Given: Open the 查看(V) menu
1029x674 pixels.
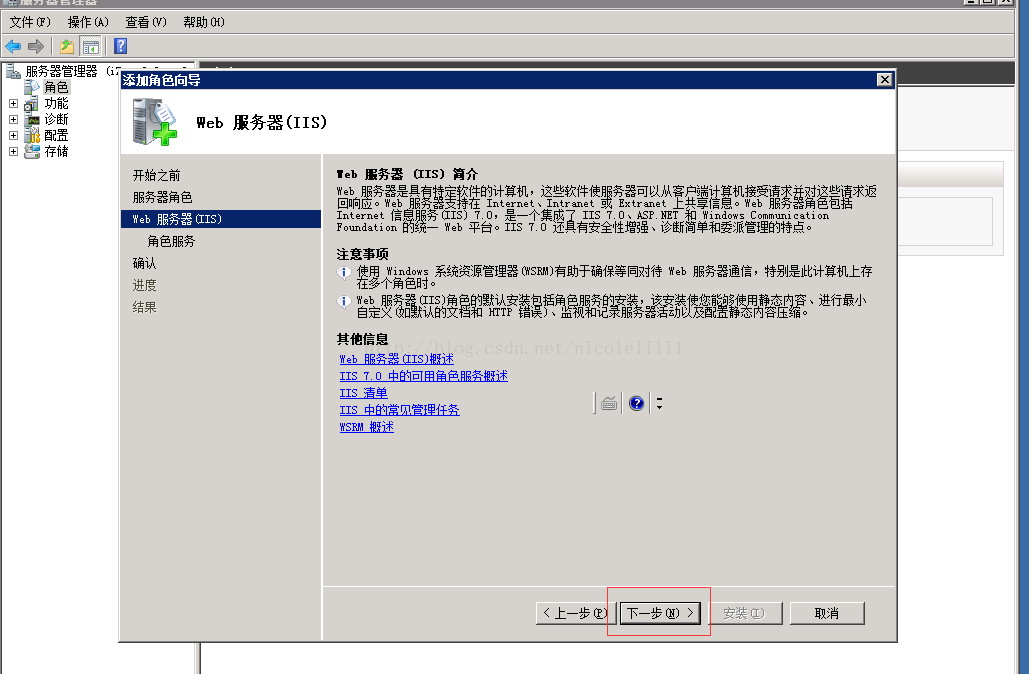Looking at the screenshot, I should tap(146, 22).
